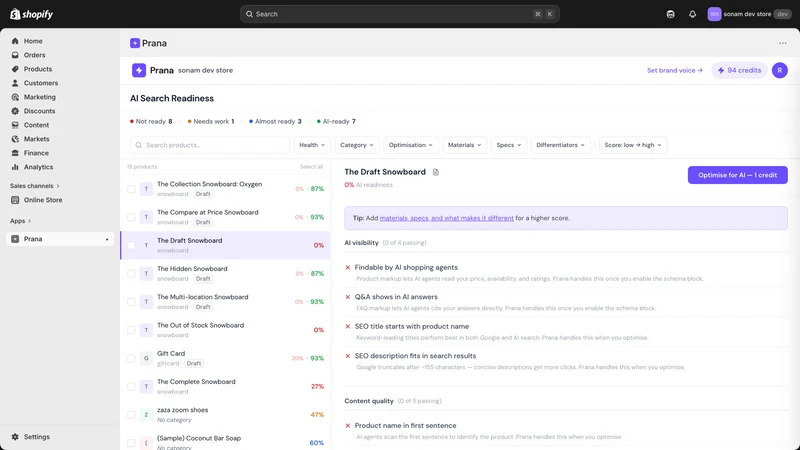
Task: Go to Orders in sidebar menu
Action: click(34, 55)
